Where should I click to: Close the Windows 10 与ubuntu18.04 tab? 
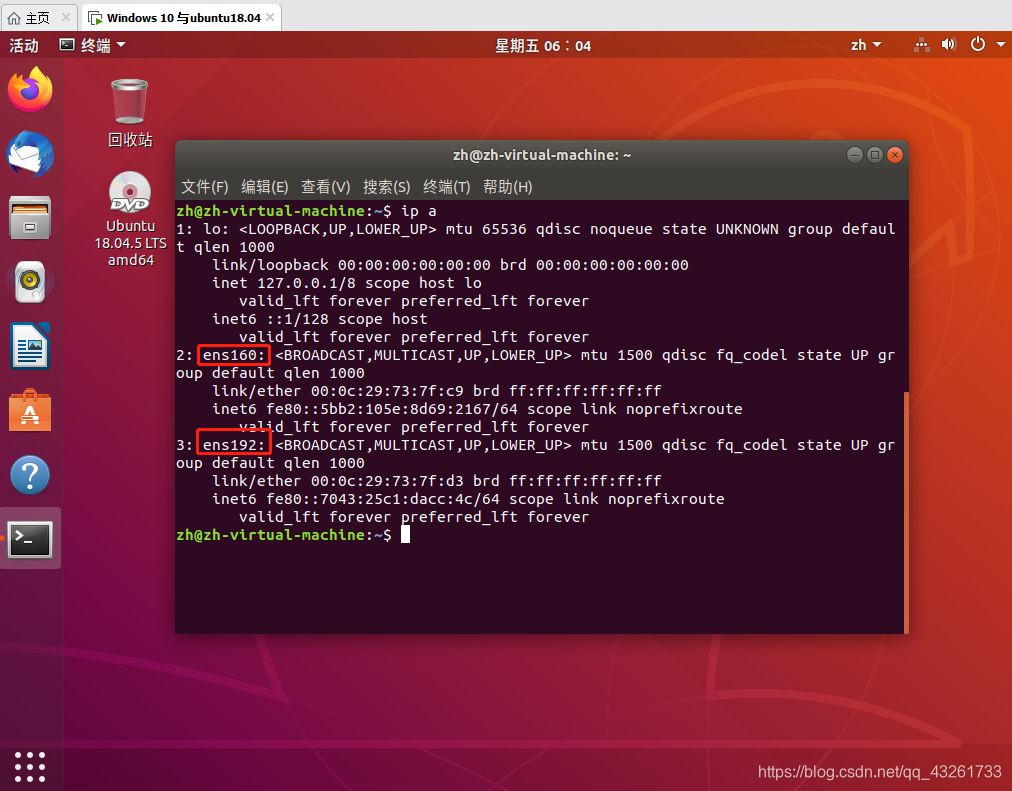click(270, 17)
